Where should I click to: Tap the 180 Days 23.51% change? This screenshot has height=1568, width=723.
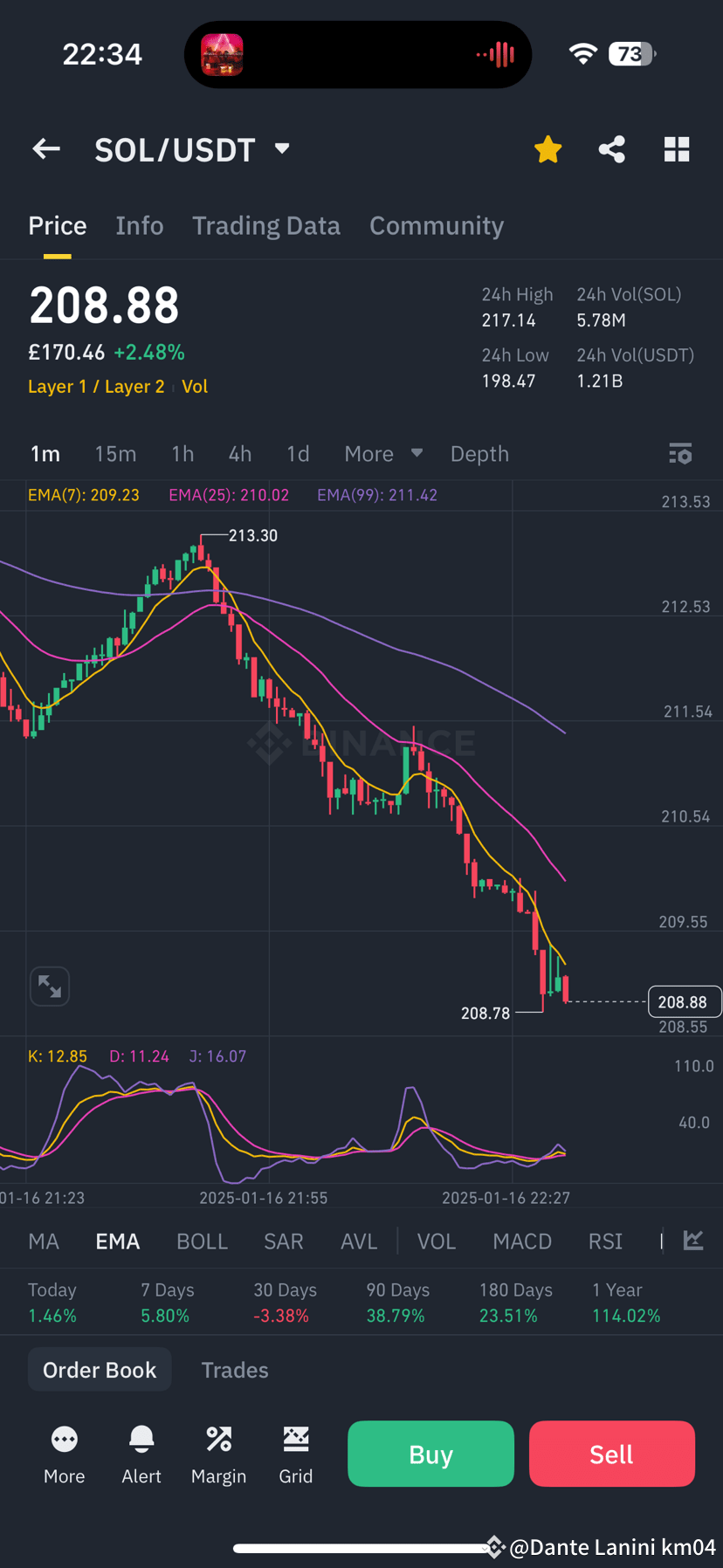(515, 1303)
